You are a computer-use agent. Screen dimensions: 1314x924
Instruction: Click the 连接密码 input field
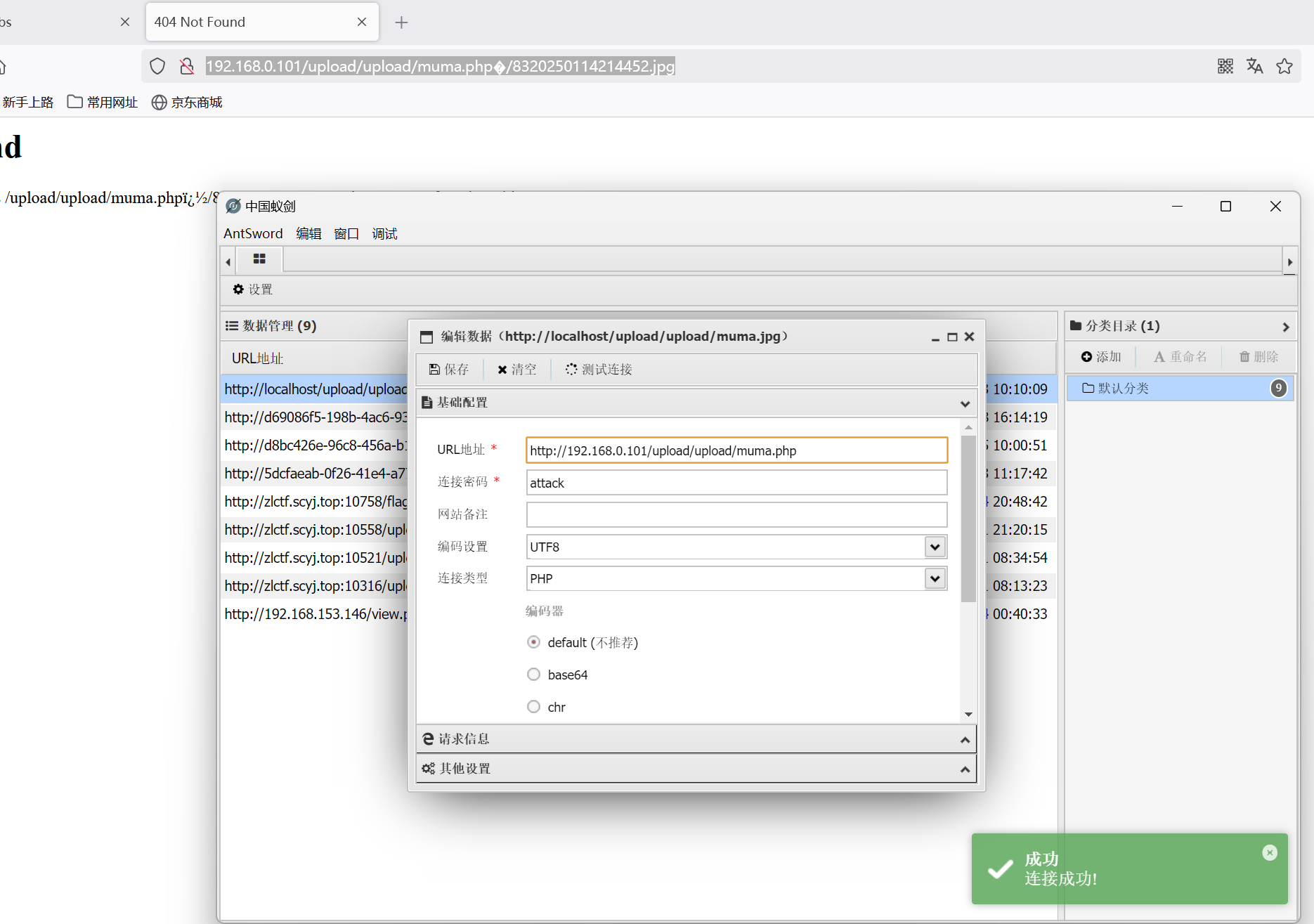[736, 483]
